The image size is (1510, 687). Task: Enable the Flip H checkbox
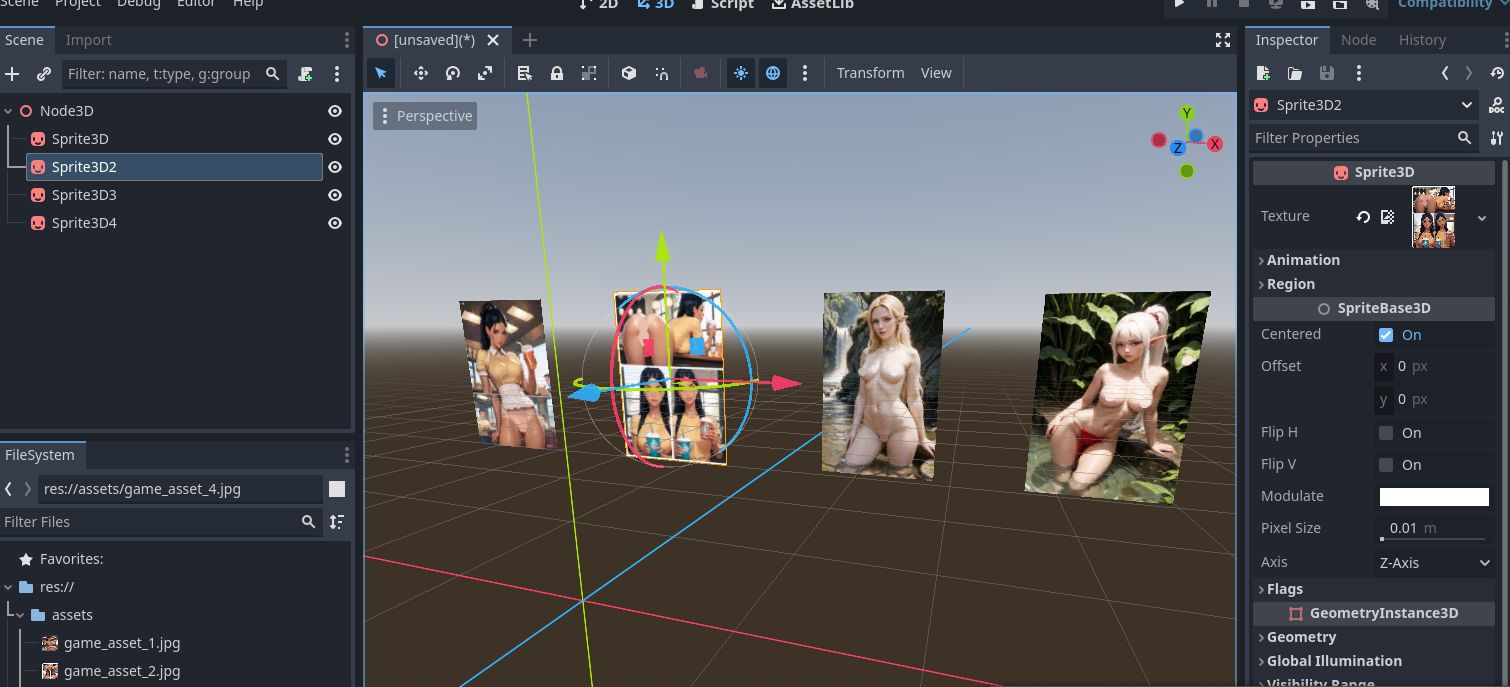[1386, 433]
